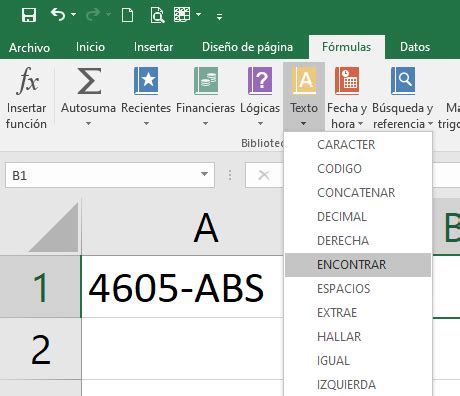Screen dimensions: 460x396
Task: Choose HALLAR from the Texto menu
Action: 358,337
